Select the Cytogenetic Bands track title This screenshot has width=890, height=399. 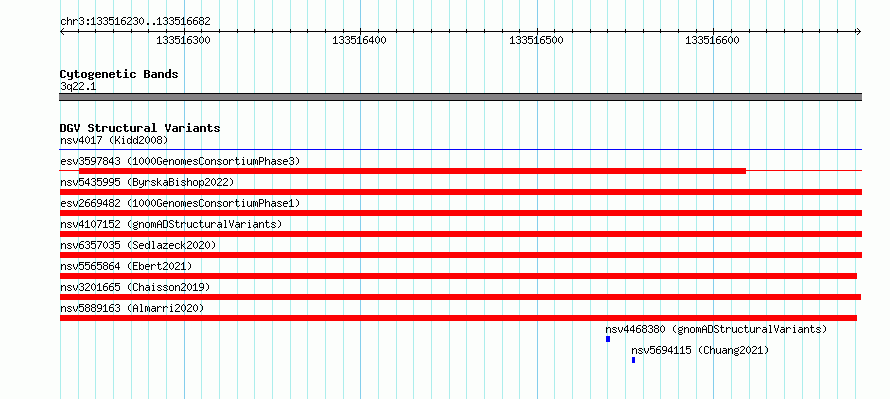(119, 74)
